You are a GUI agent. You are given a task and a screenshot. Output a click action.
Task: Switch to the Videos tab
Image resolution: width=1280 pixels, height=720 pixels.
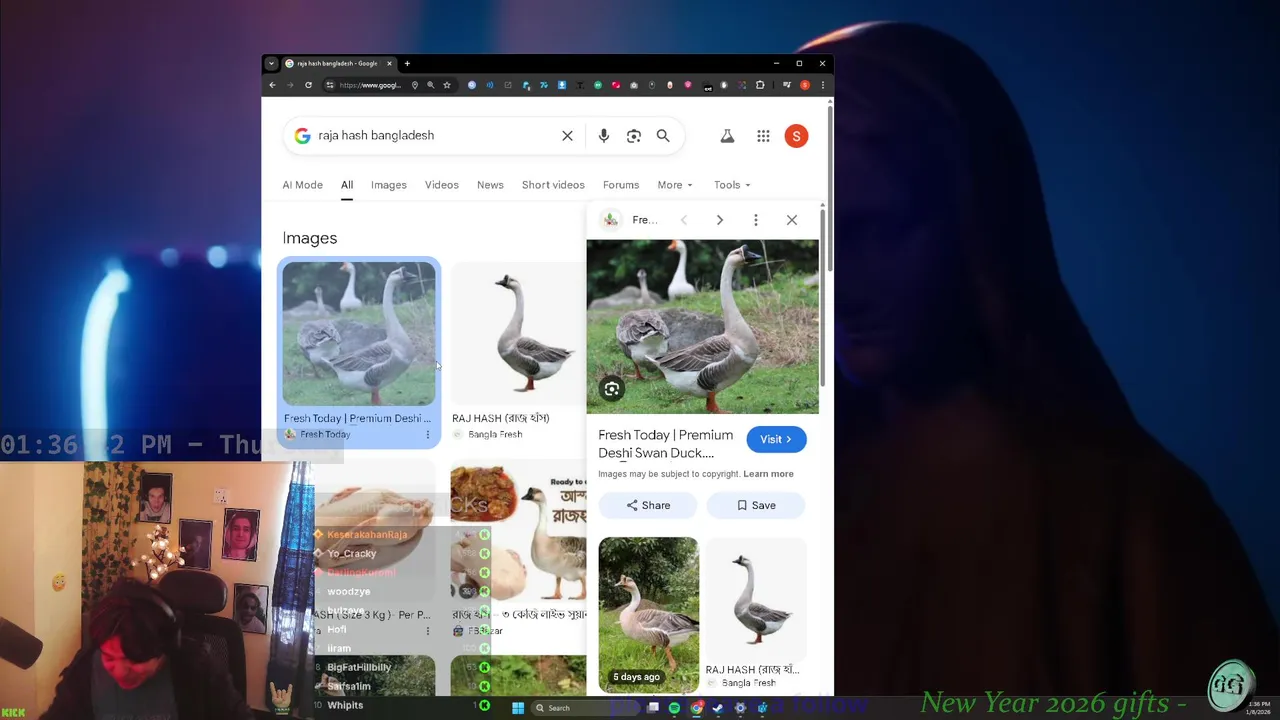tap(441, 185)
